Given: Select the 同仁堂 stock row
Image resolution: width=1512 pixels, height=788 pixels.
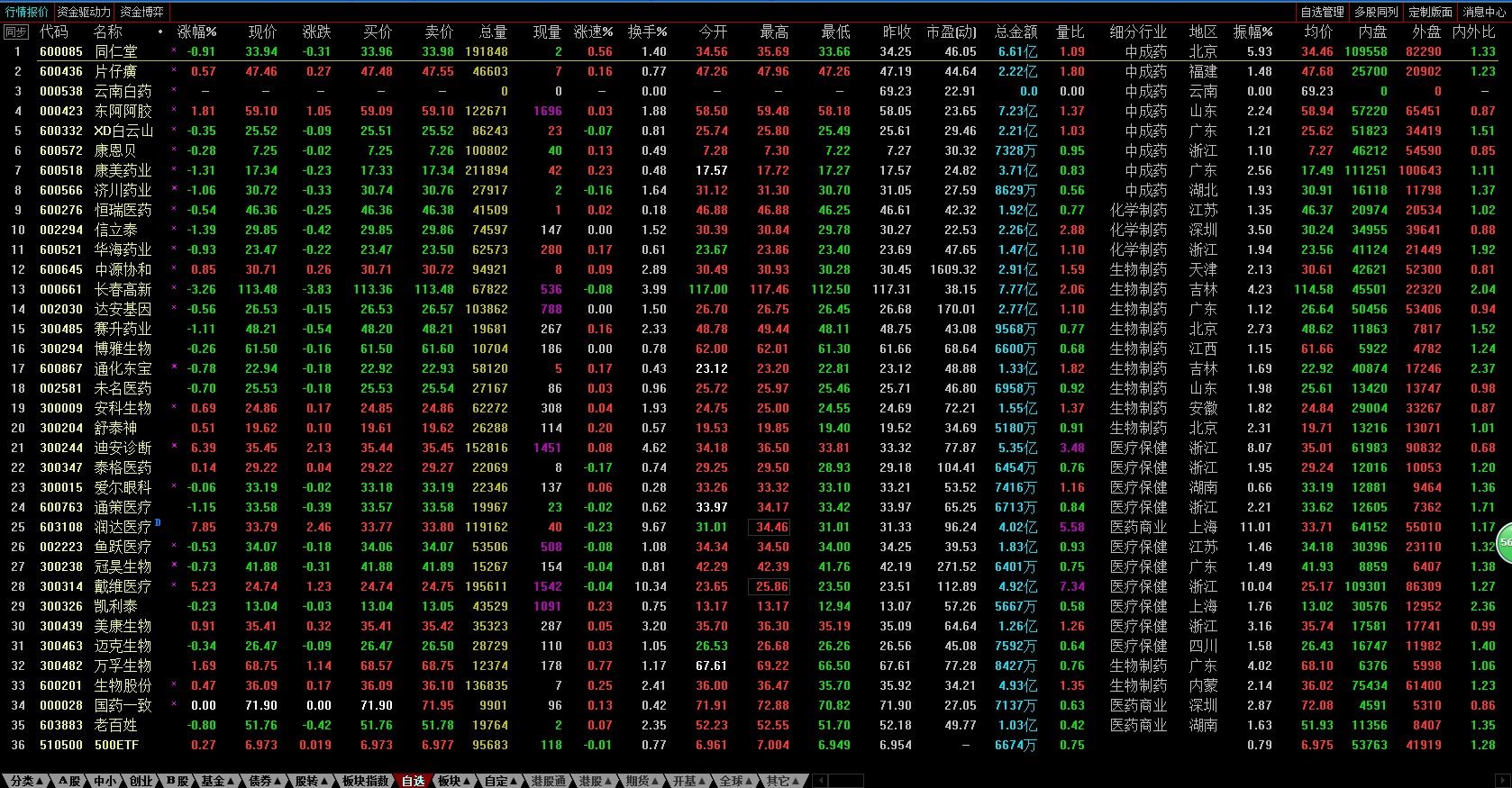Looking at the screenshot, I should click(756, 51).
